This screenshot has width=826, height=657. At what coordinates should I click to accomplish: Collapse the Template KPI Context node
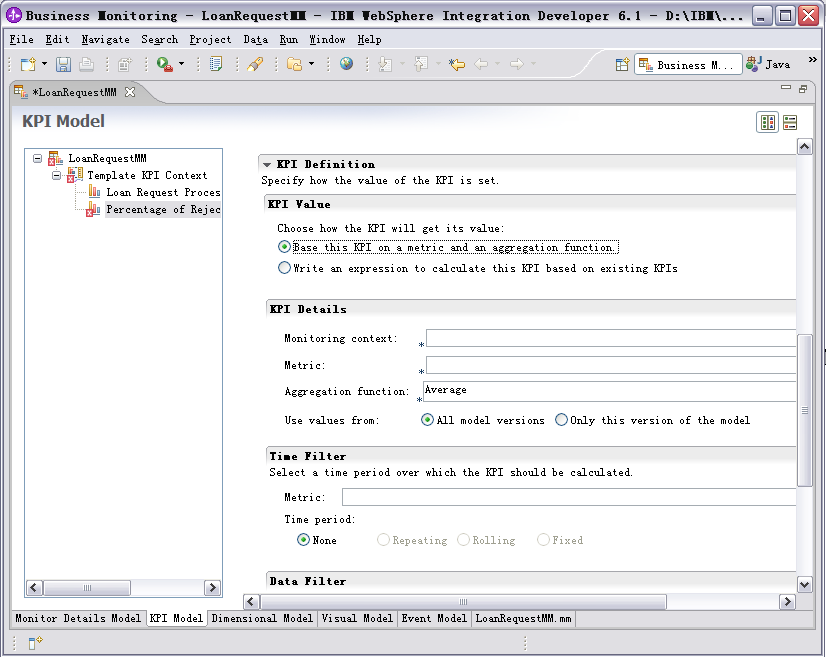(x=56, y=175)
